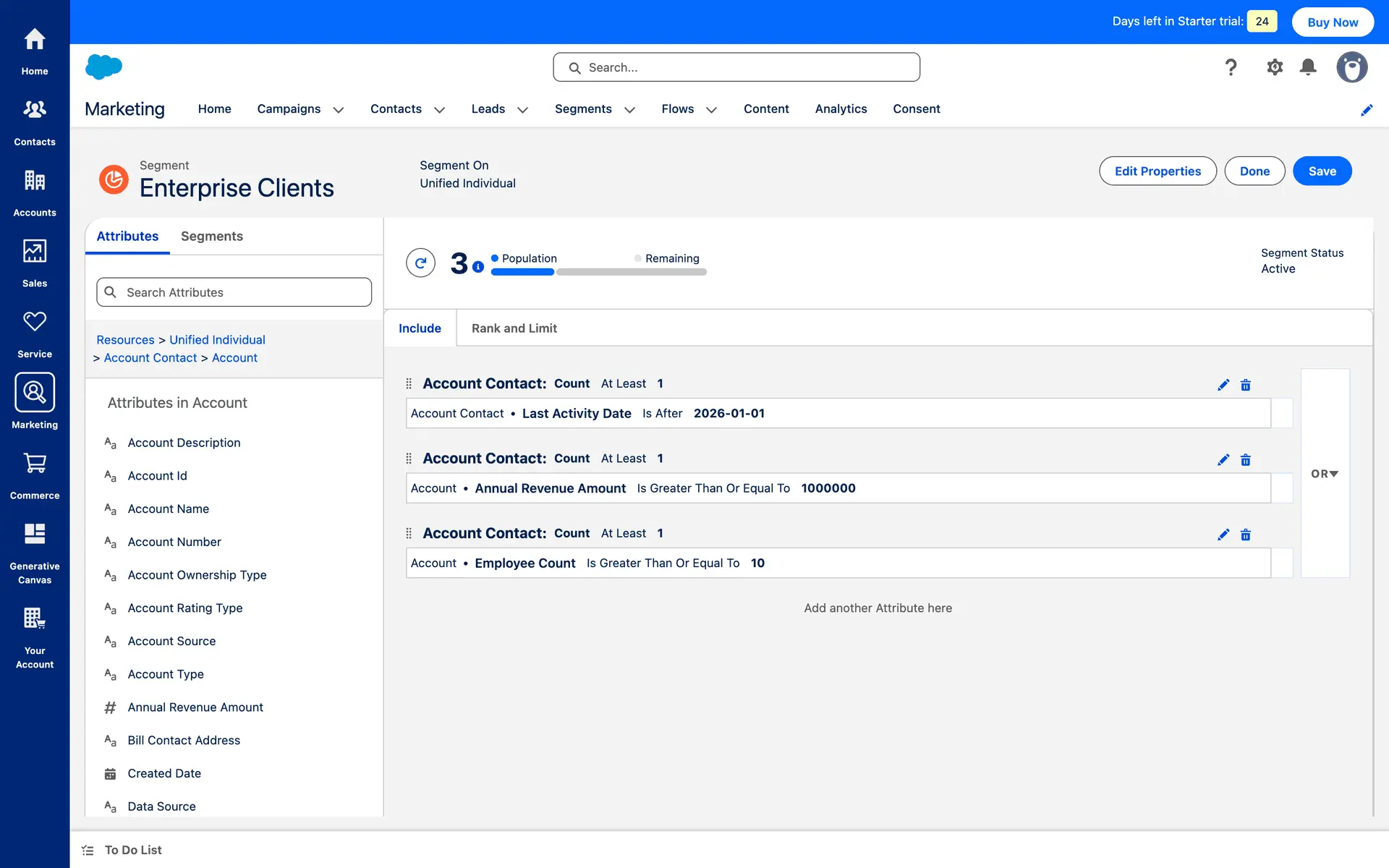Viewport: 1389px width, 868px height.
Task: Expand the Campaigns menu chevron
Action: pyautogui.click(x=338, y=110)
